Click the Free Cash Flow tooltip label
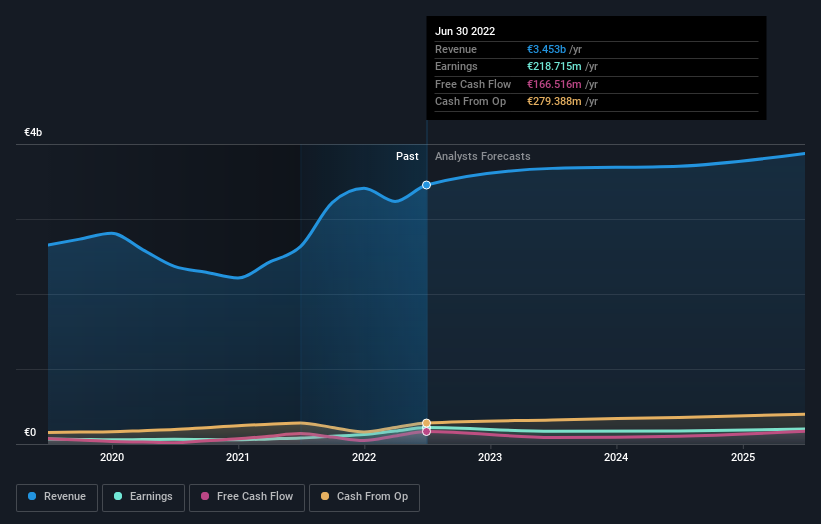Viewport: 821px width, 524px height. (x=473, y=84)
